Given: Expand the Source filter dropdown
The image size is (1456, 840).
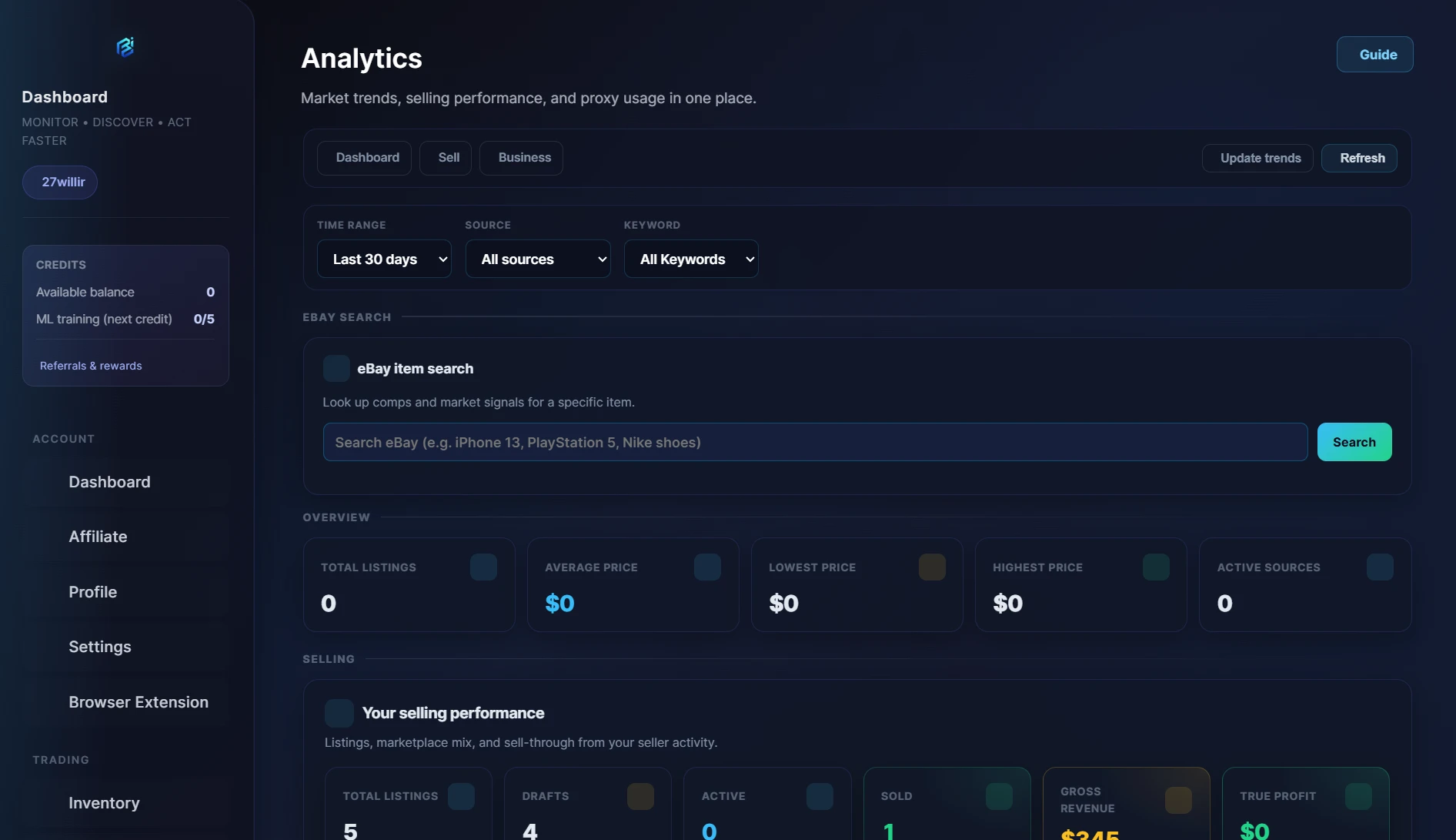Looking at the screenshot, I should pyautogui.click(x=538, y=259).
